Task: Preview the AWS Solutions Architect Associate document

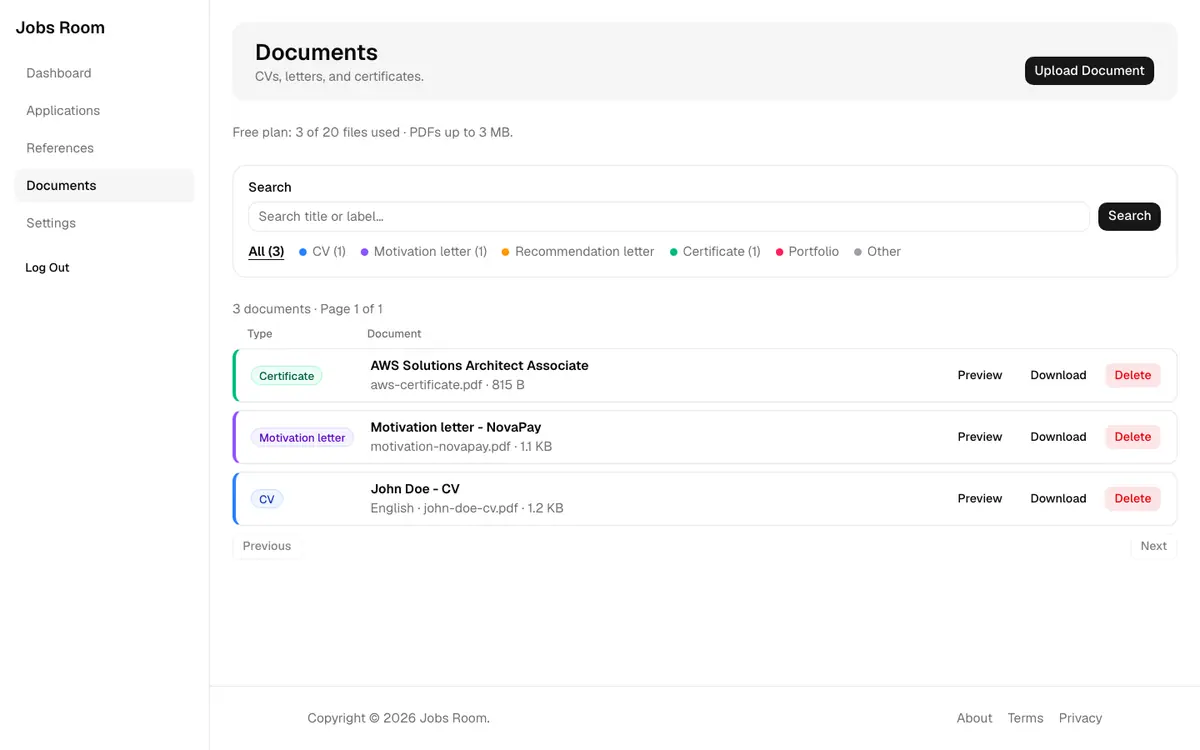Action: (x=980, y=375)
